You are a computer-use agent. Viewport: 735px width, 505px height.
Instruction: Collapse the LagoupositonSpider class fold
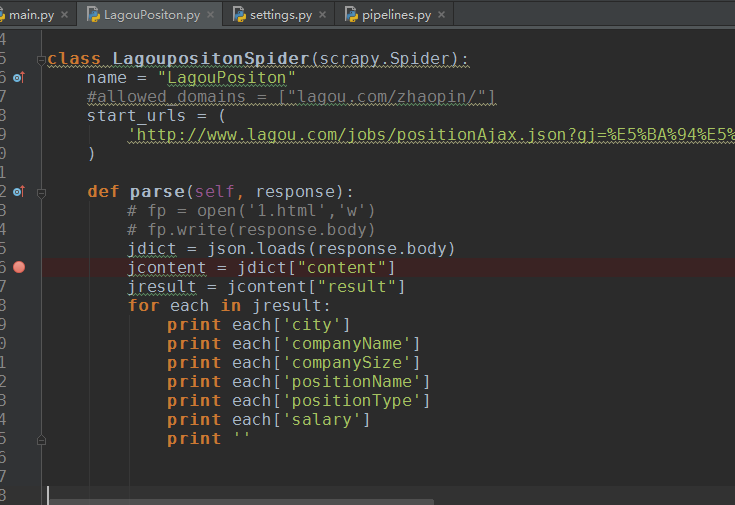(x=41, y=60)
